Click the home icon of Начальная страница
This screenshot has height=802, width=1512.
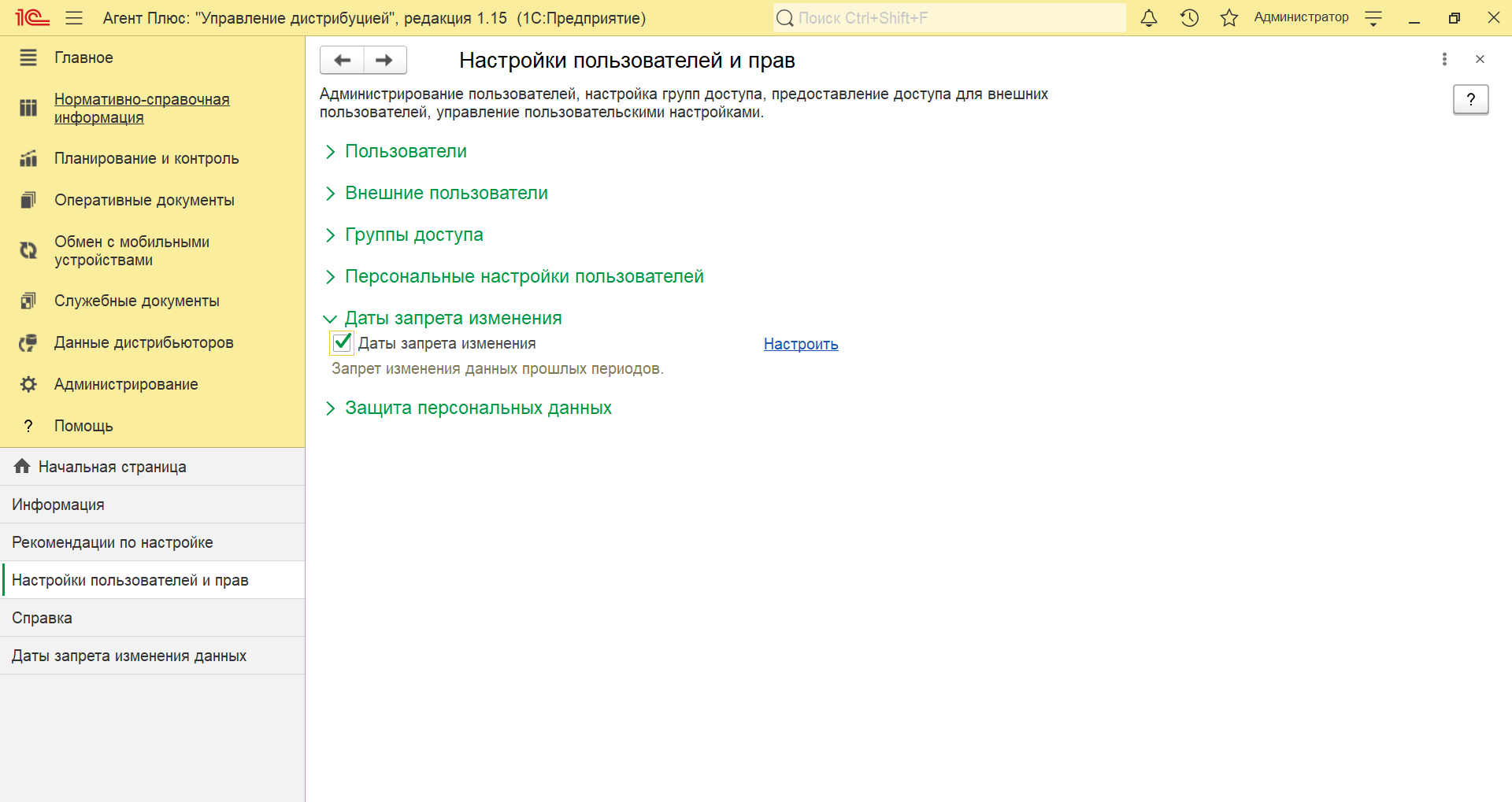[x=22, y=466]
